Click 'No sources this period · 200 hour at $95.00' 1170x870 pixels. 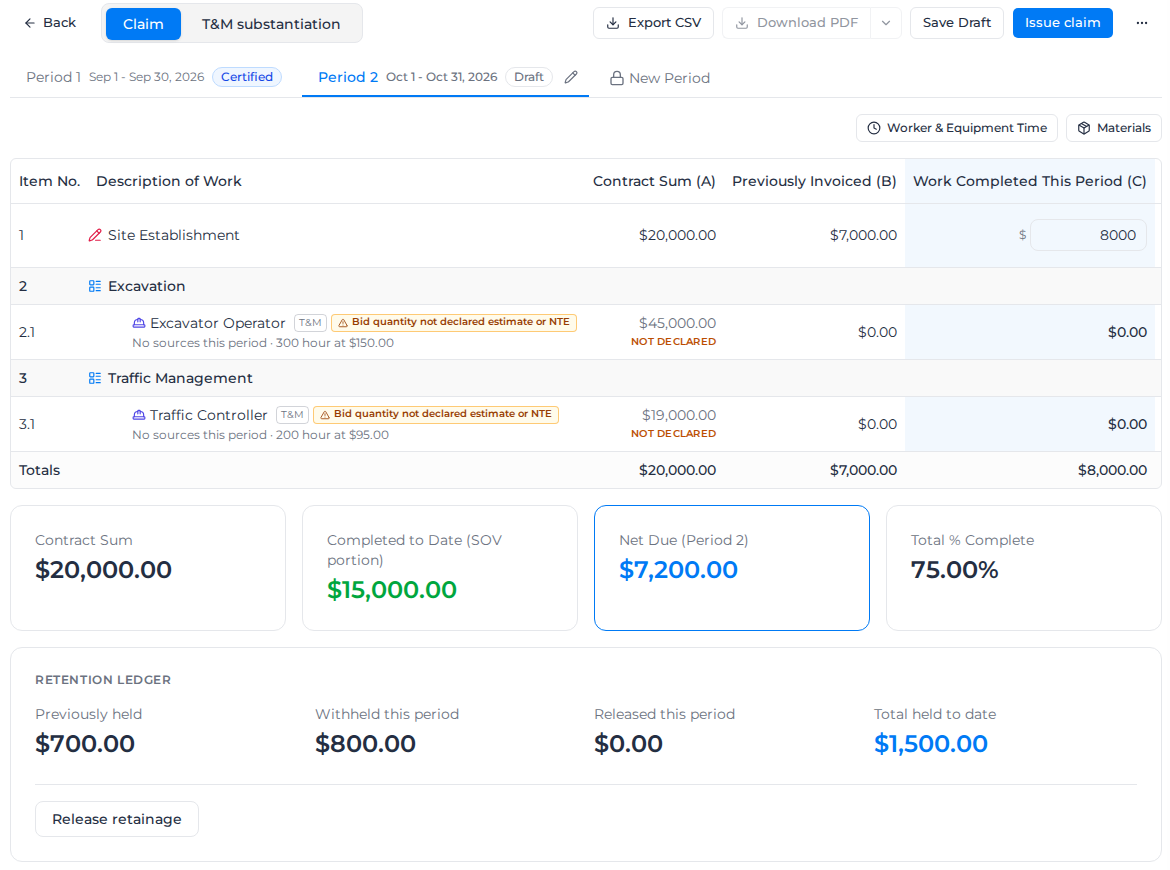260,435
